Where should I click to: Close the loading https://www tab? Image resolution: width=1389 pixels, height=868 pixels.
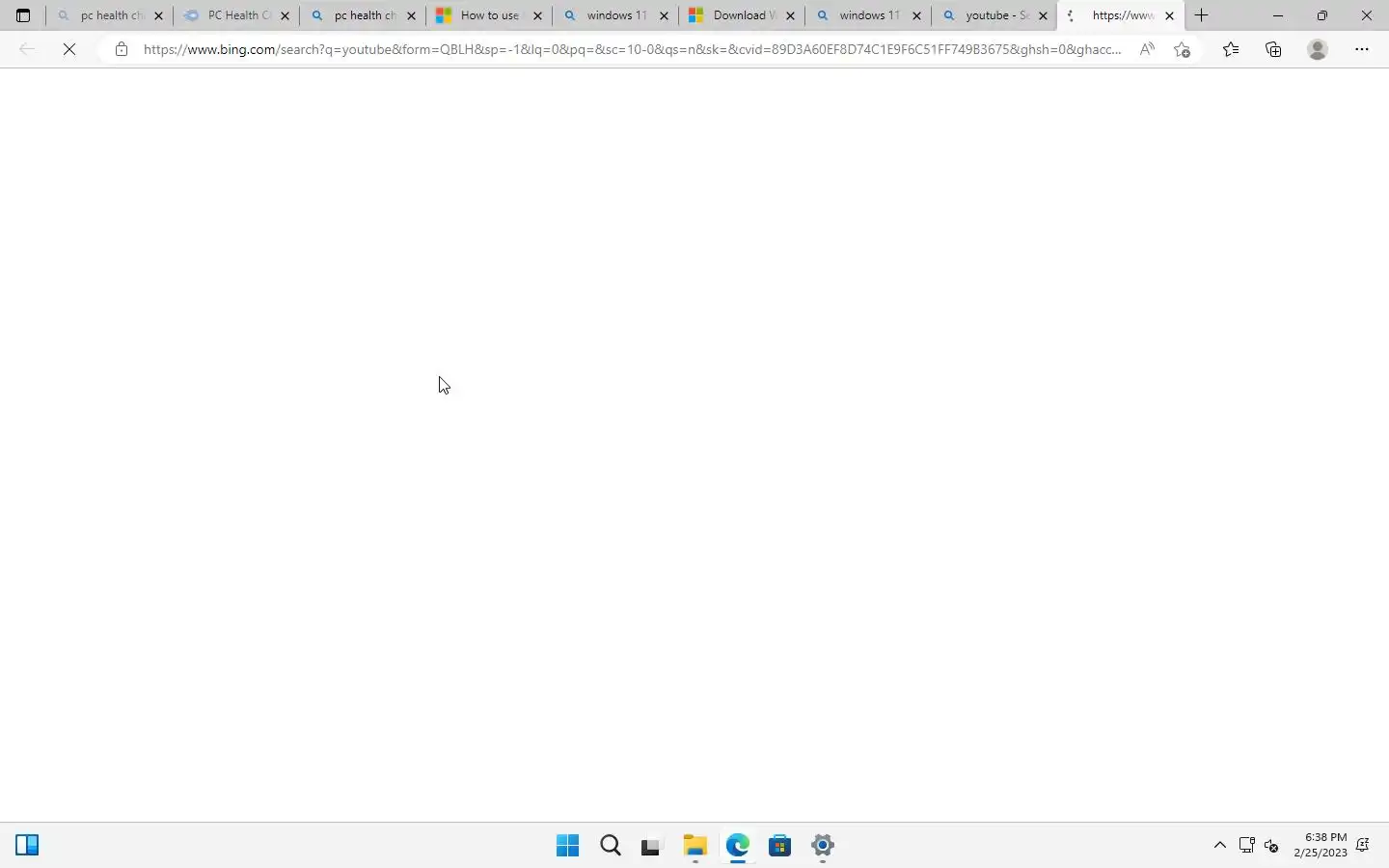coord(1169,15)
